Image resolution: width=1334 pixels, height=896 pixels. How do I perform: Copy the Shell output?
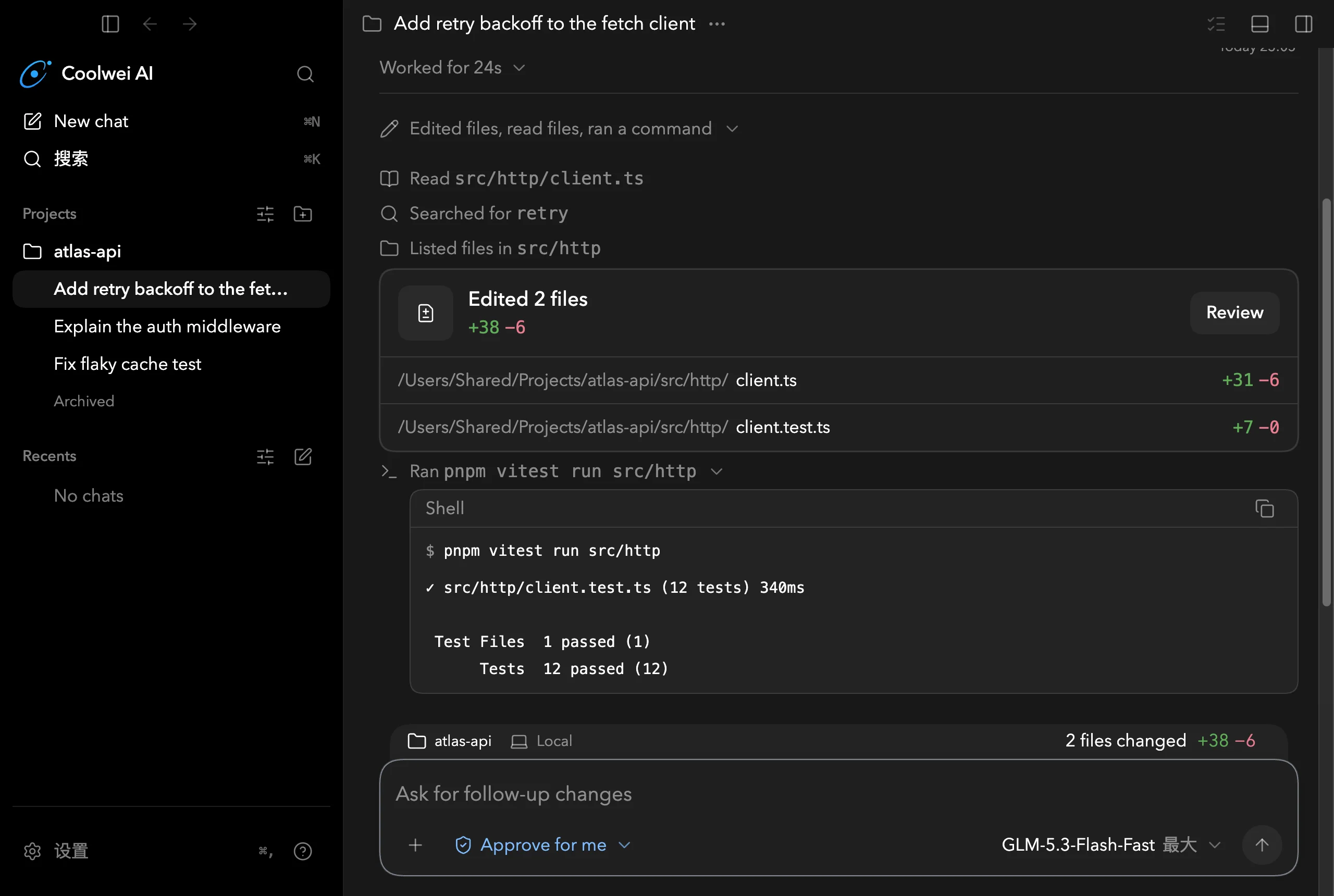1264,508
